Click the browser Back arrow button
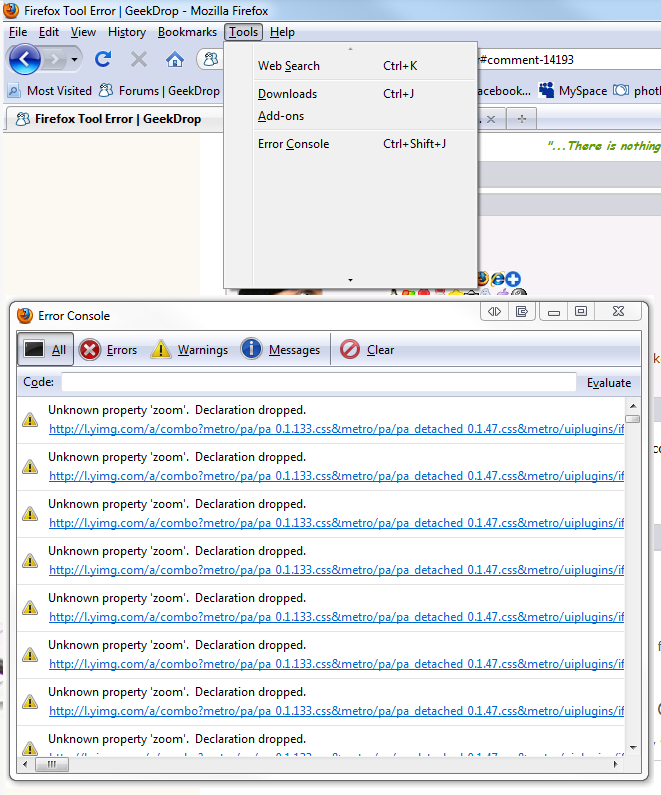This screenshot has height=795, width=661. (x=25, y=59)
